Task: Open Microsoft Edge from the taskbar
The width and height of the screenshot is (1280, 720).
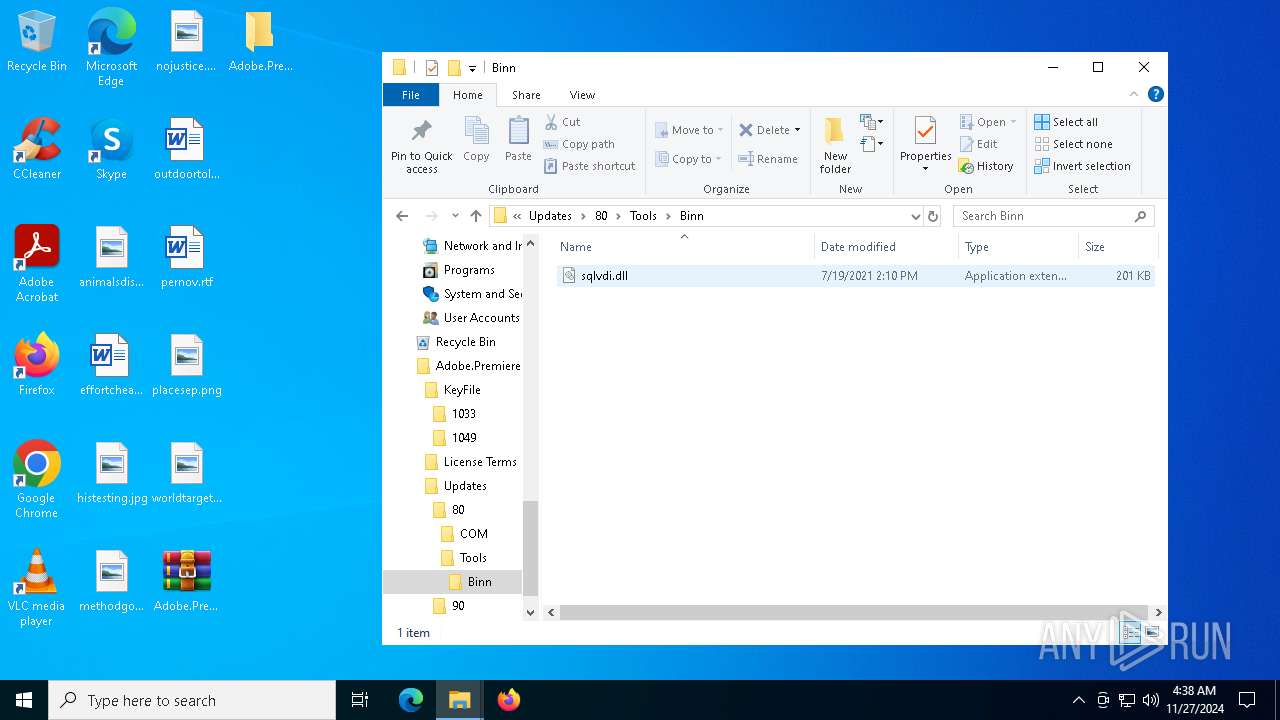Action: pos(411,700)
